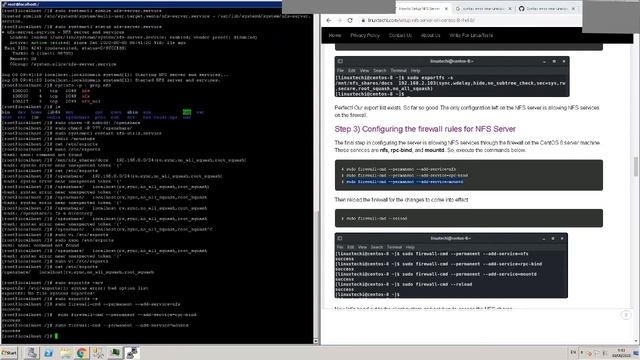The width and height of the screenshot is (640, 360).
Task: Click the system tray clock
Action: (621, 353)
